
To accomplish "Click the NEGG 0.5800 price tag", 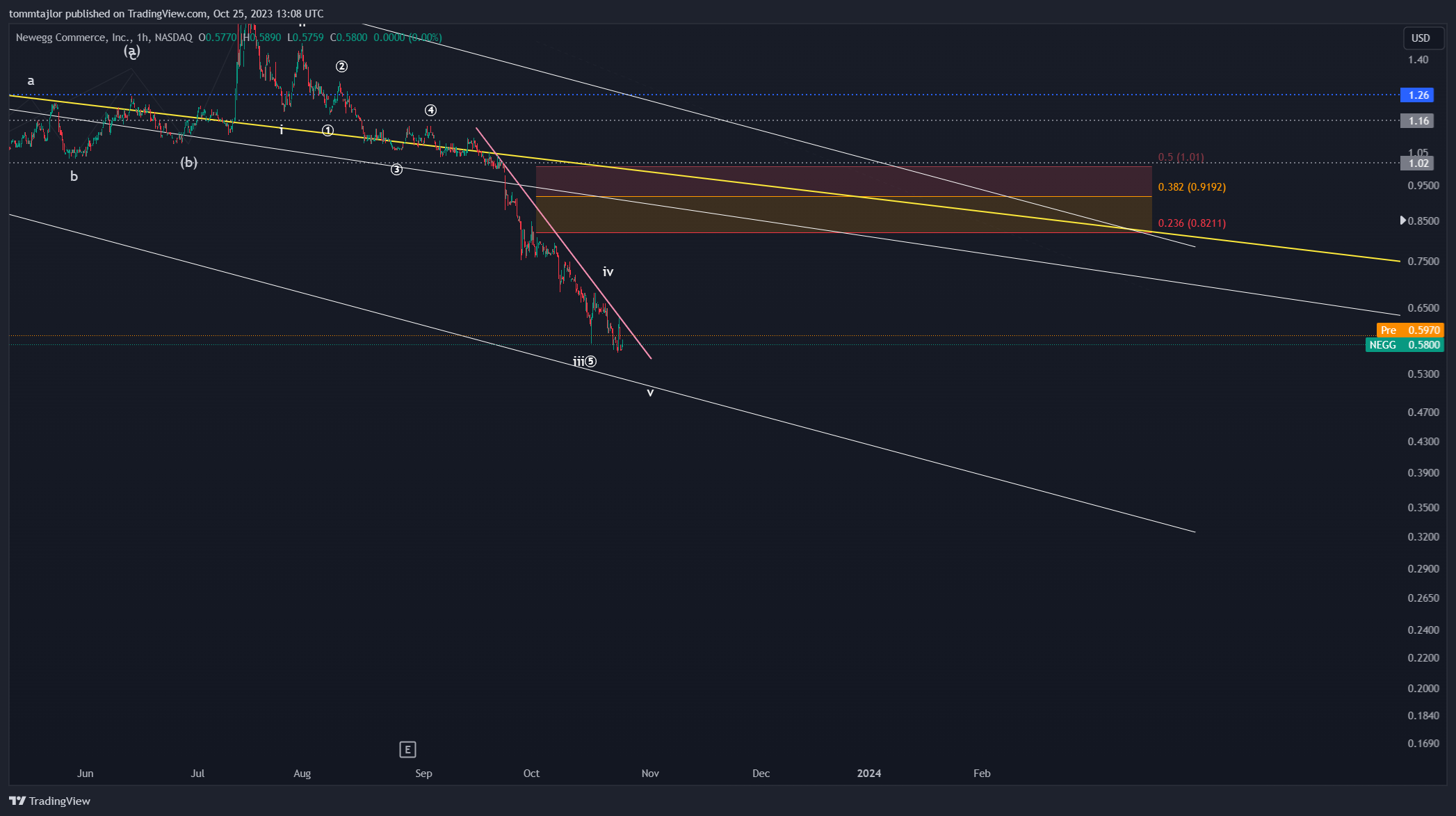I will tap(1405, 345).
